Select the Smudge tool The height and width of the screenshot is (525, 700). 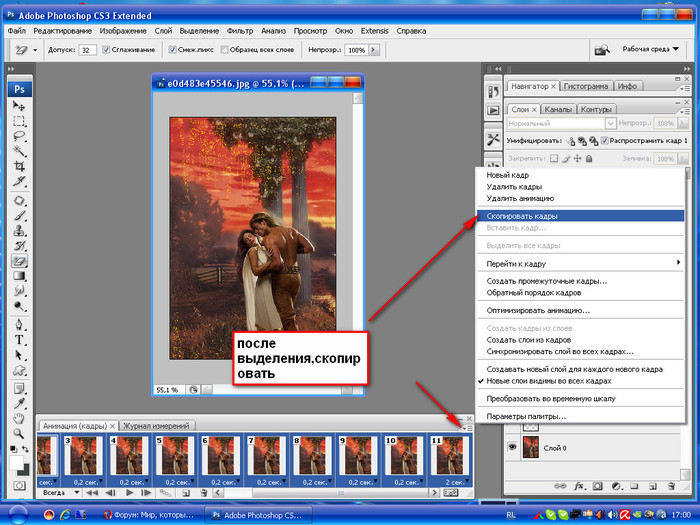[x=19, y=291]
